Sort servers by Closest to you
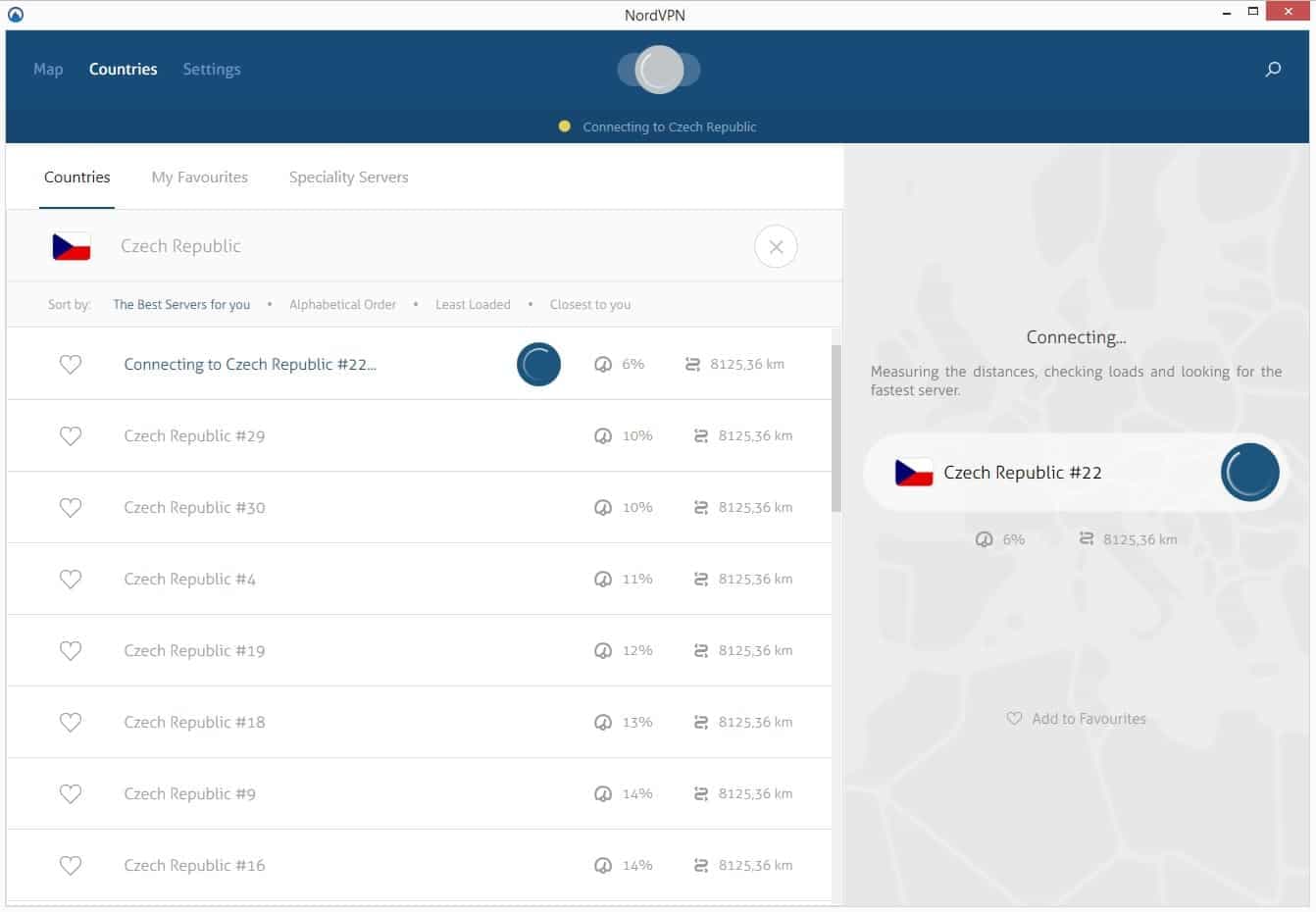Image resolution: width=1316 pixels, height=912 pixels. click(590, 305)
